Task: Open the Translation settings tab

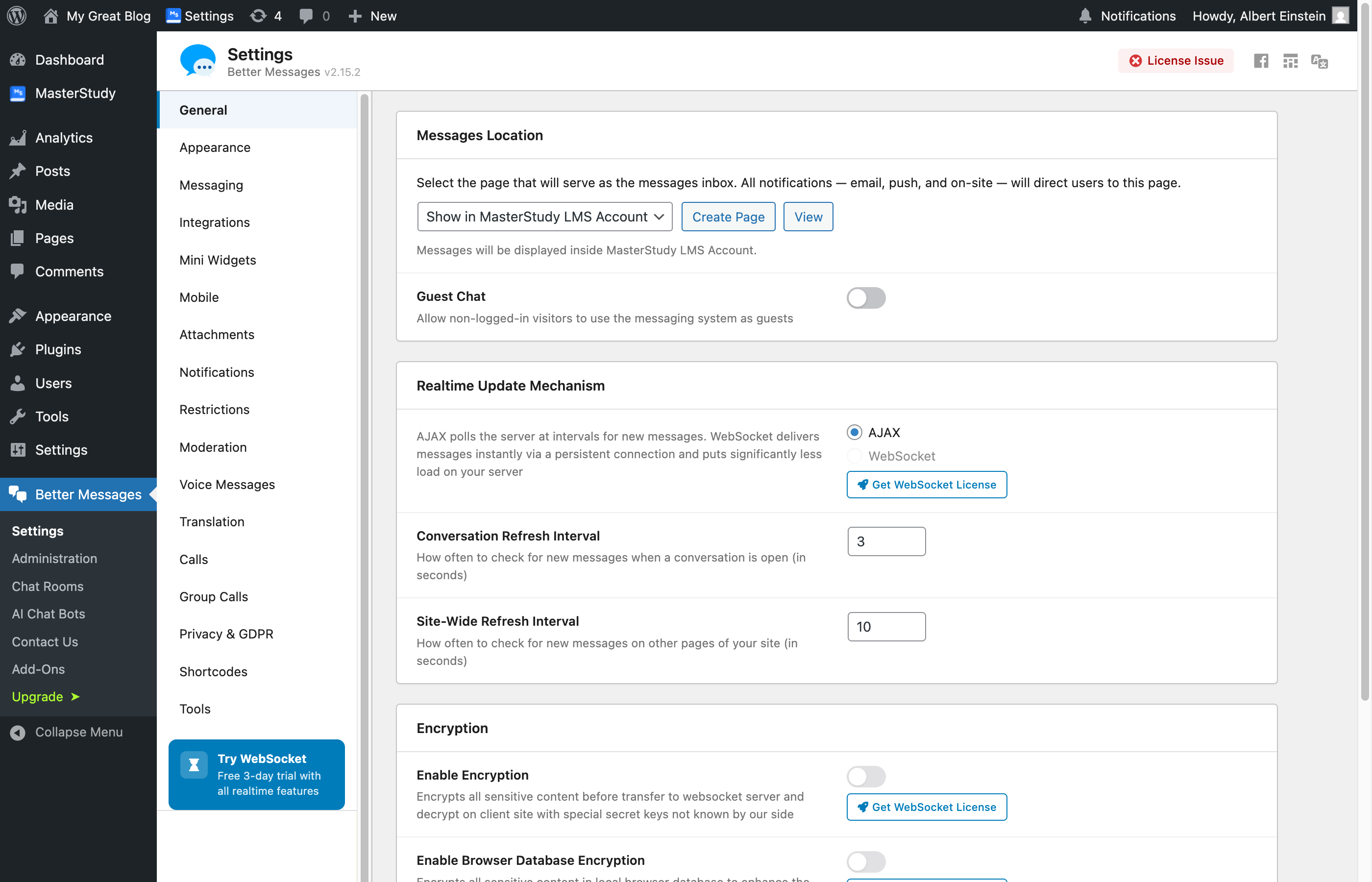Action: (x=257, y=522)
